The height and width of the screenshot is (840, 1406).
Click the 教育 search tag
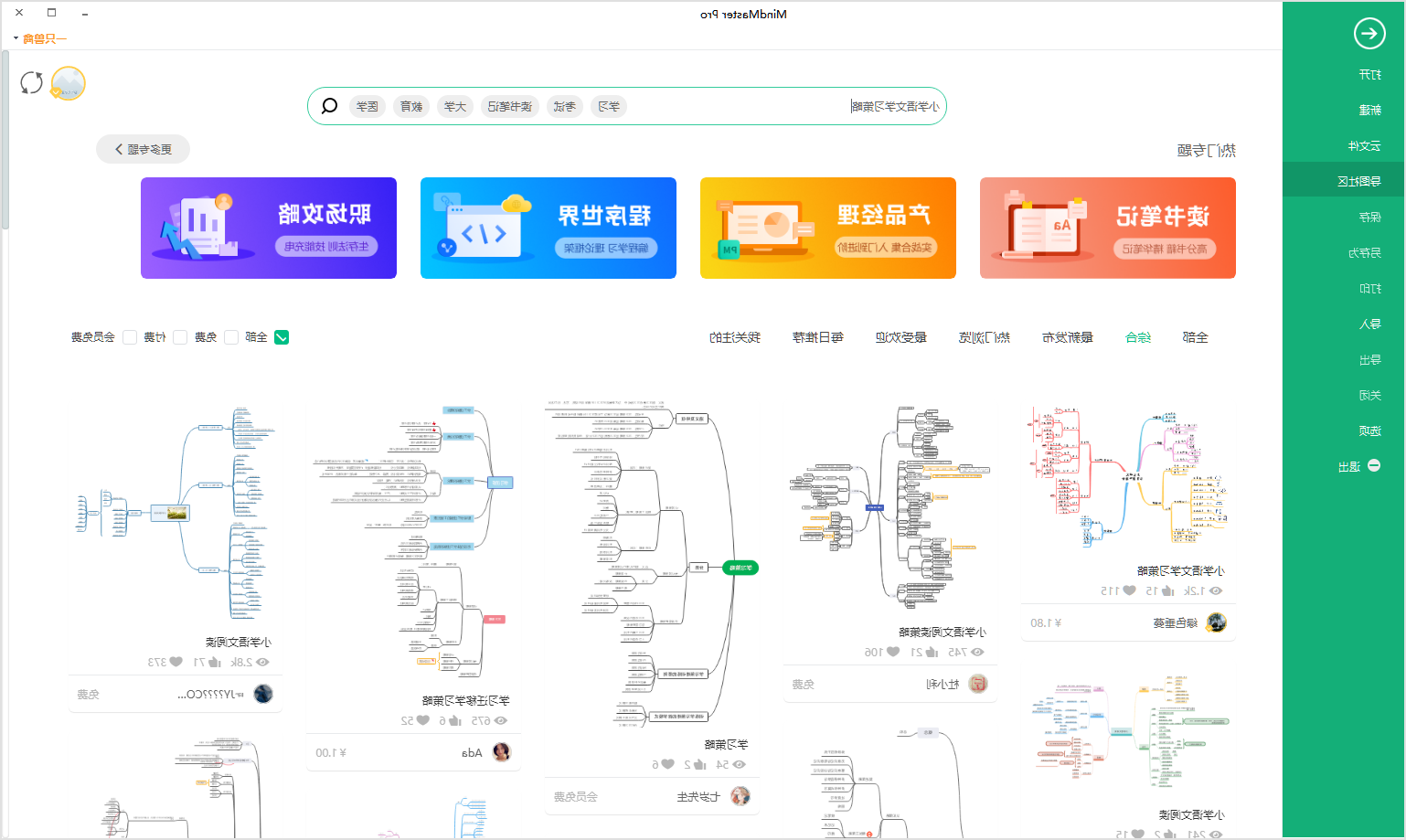click(411, 107)
